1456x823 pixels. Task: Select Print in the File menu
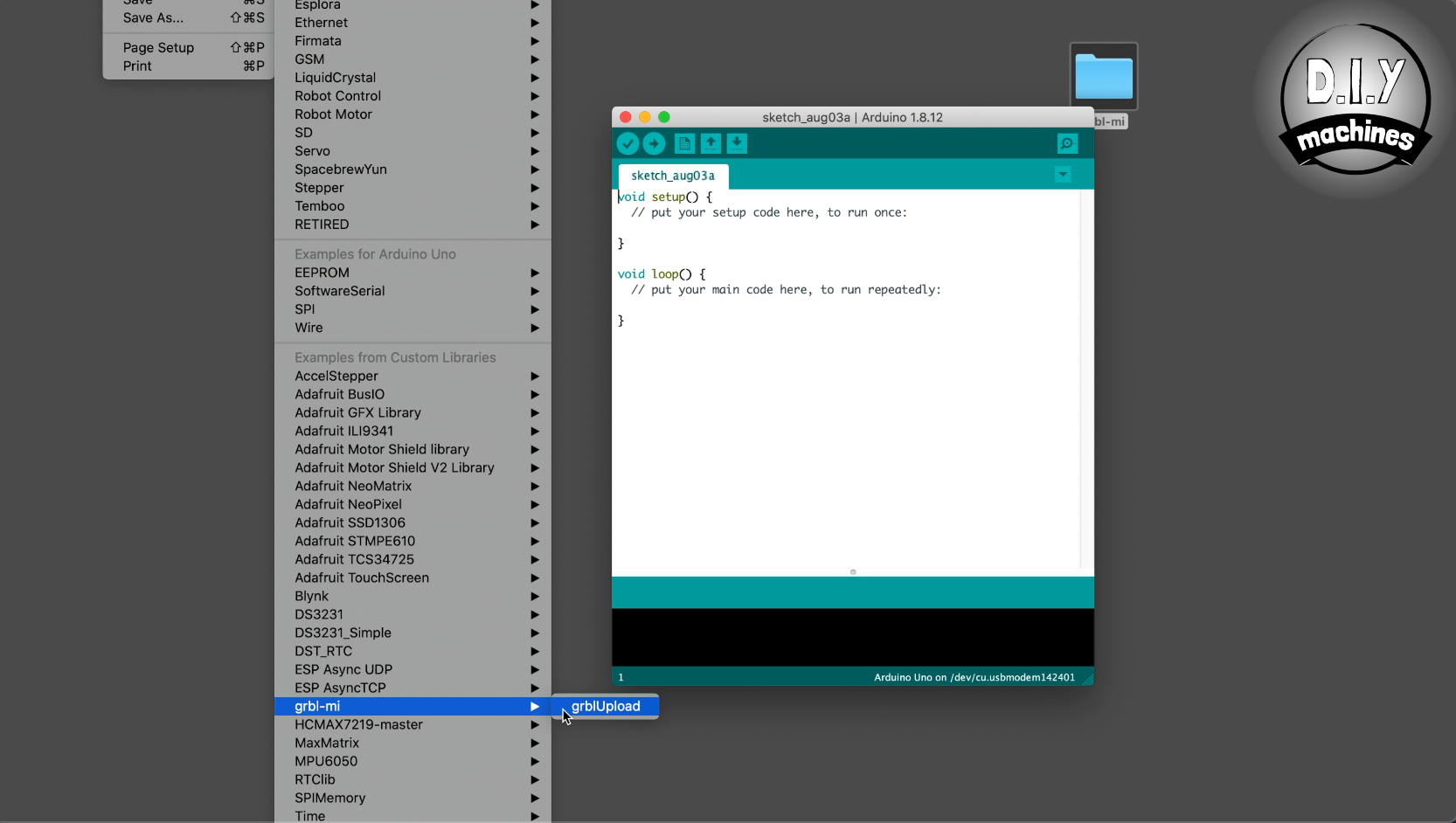(189, 66)
